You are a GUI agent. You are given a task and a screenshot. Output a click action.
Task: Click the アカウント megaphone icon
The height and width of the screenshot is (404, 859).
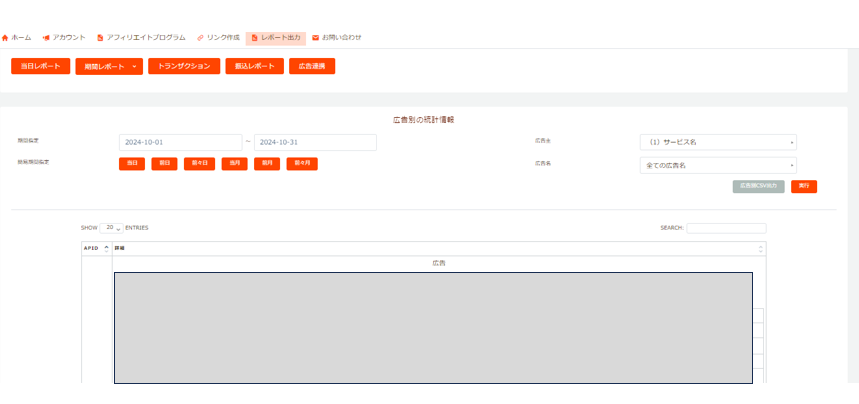[x=46, y=38]
